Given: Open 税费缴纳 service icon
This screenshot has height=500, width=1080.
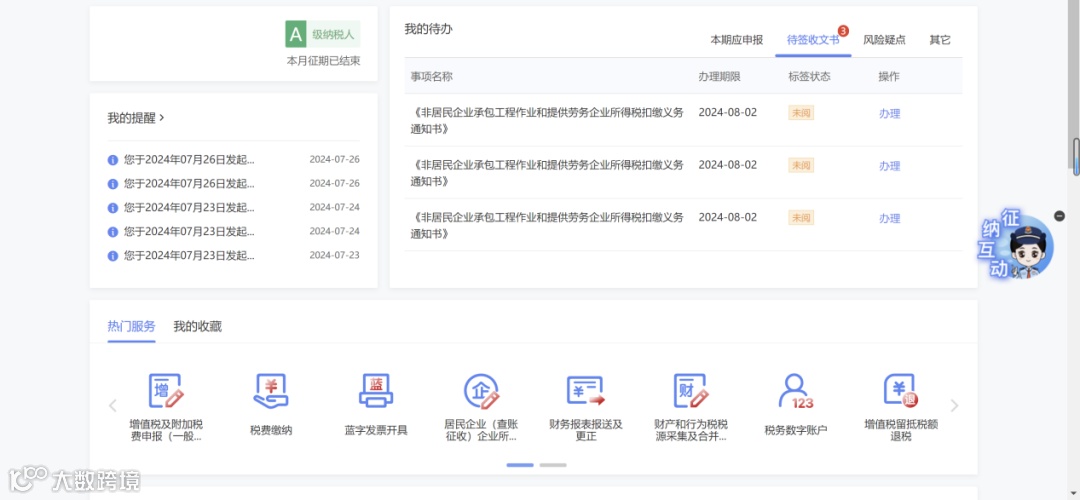Looking at the screenshot, I should [271, 391].
